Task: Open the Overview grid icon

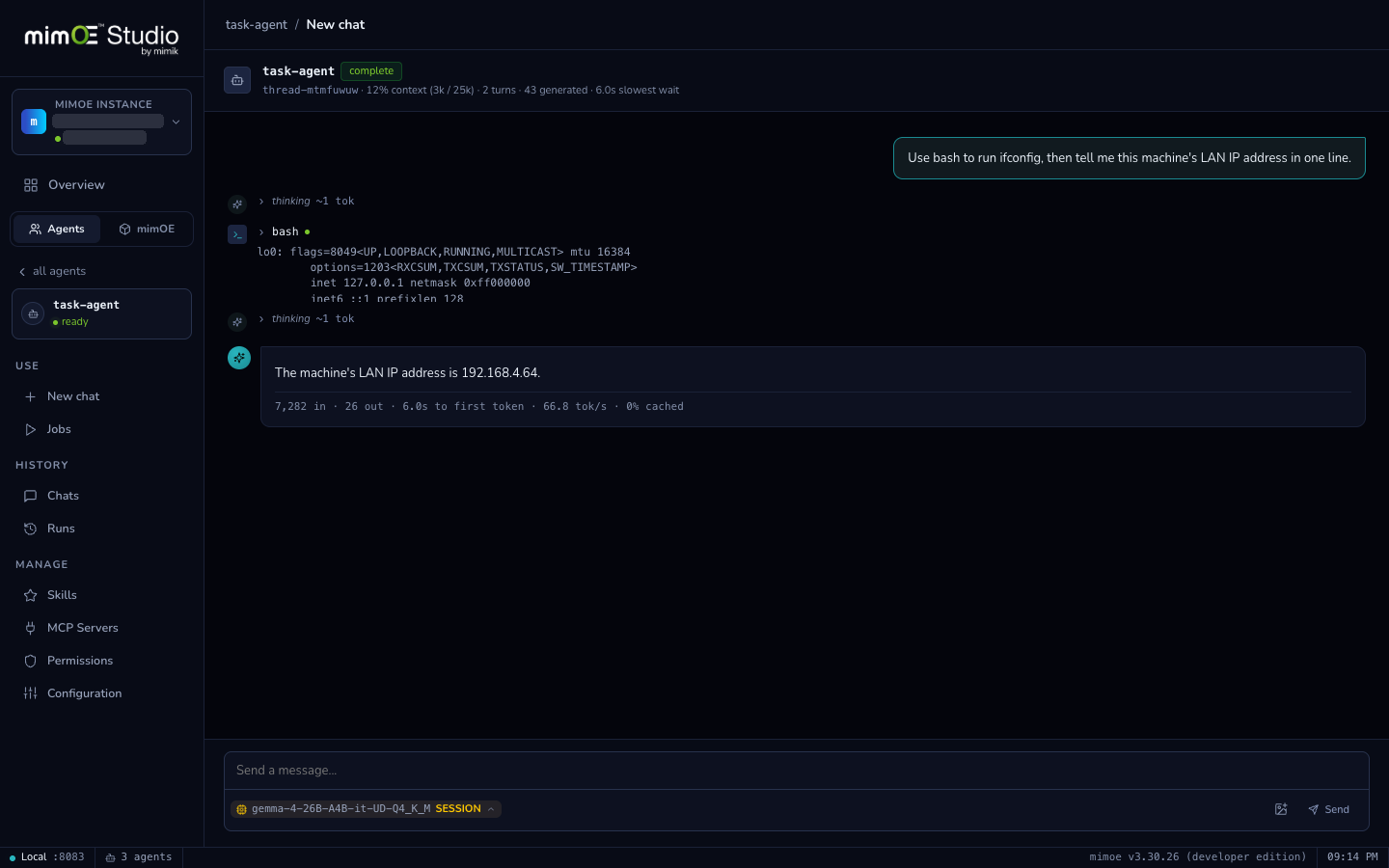Action: (x=31, y=185)
